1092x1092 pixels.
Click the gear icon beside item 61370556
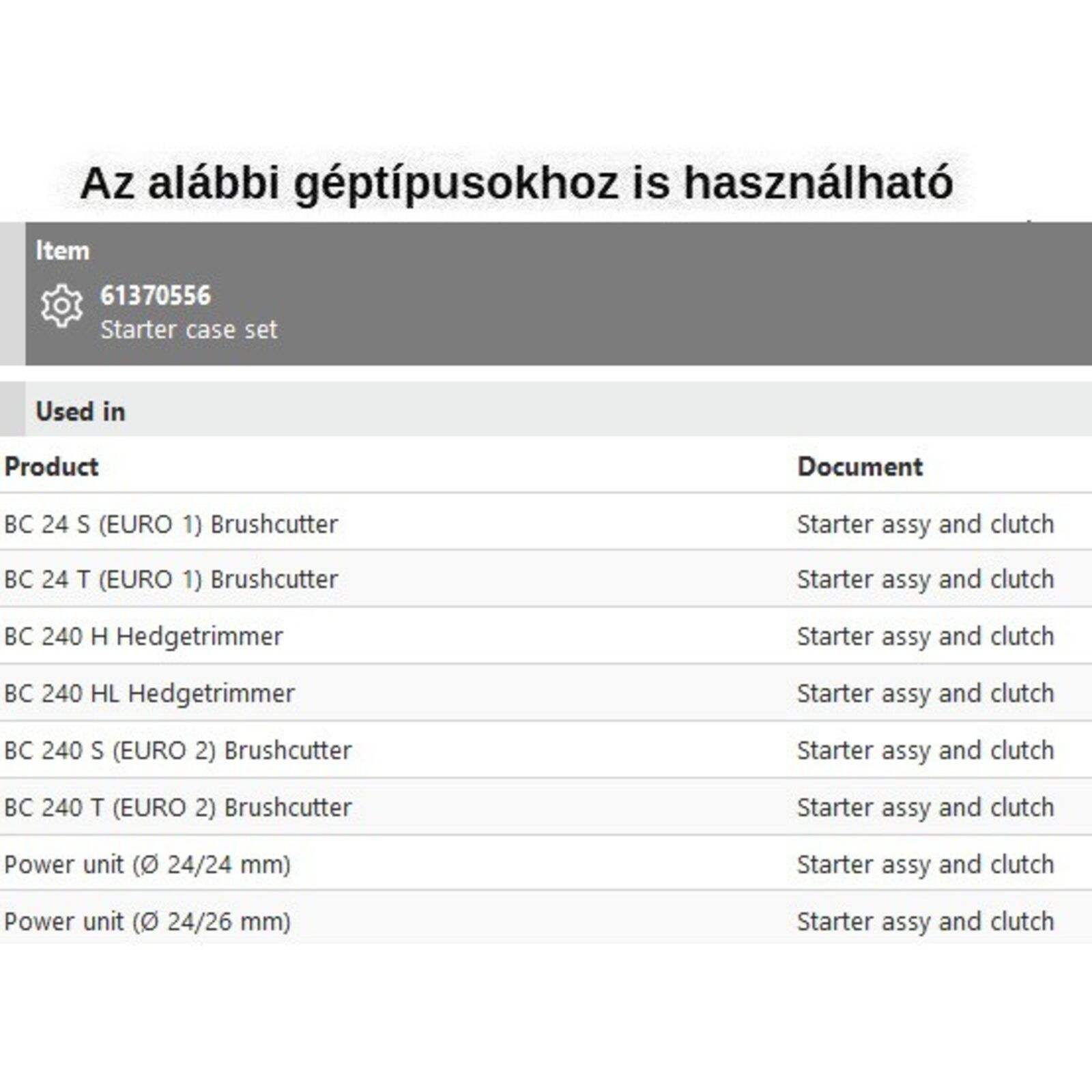(x=61, y=306)
